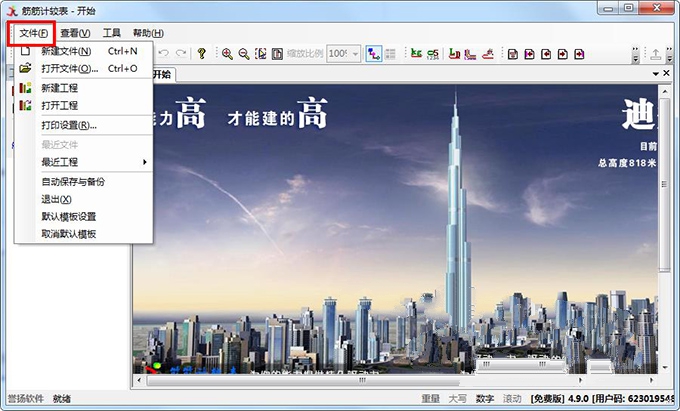Click the bar-chart icon beside 打开工程

25,105
